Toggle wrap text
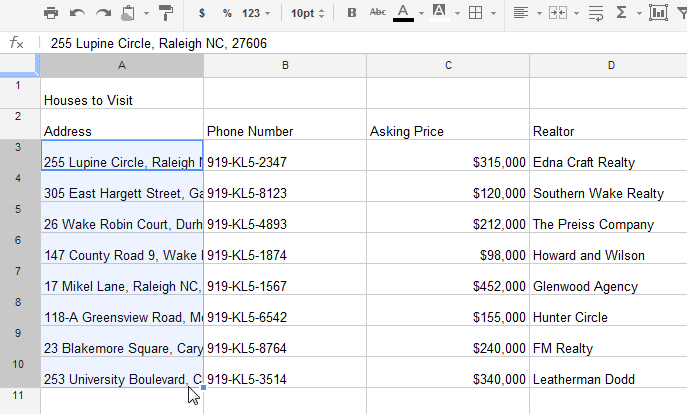 596,14
